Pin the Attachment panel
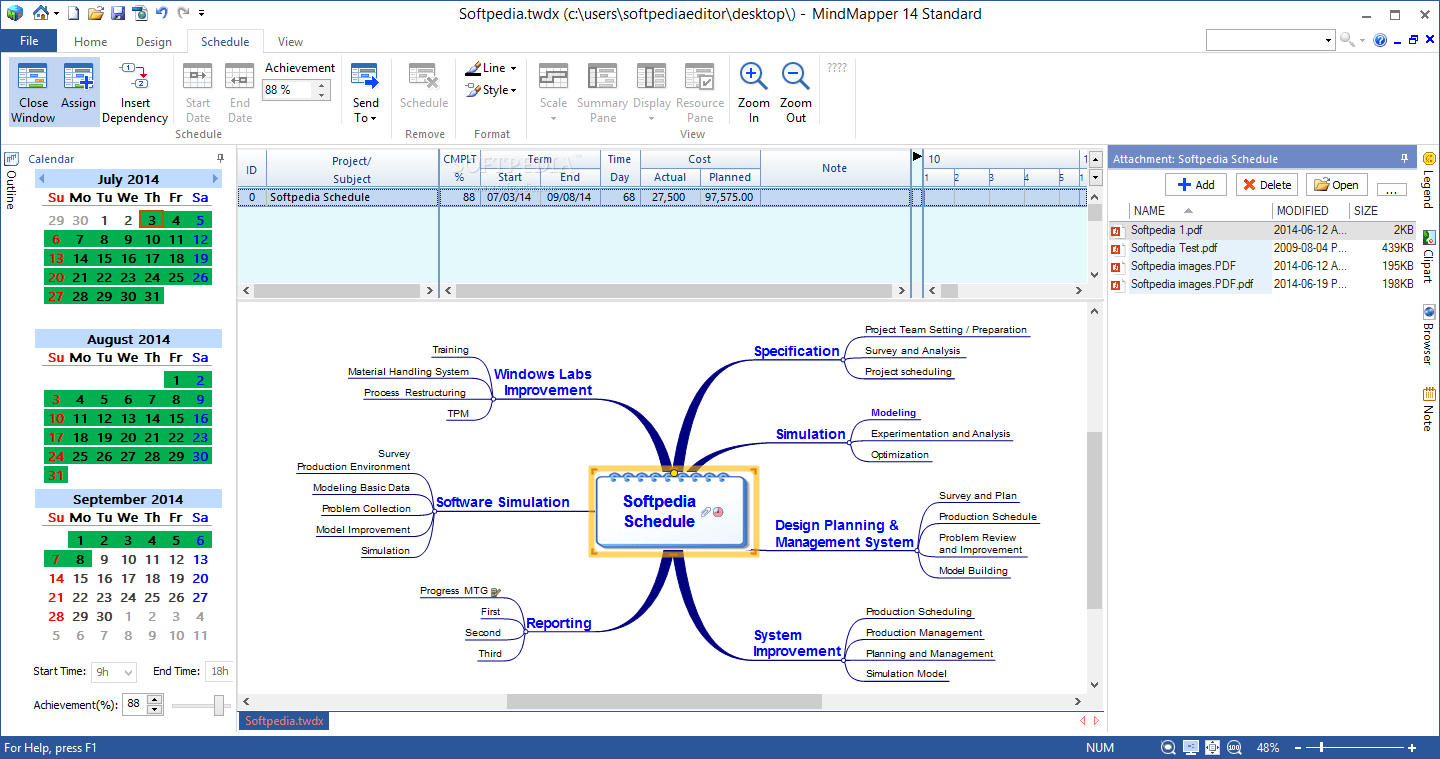 (x=1404, y=158)
